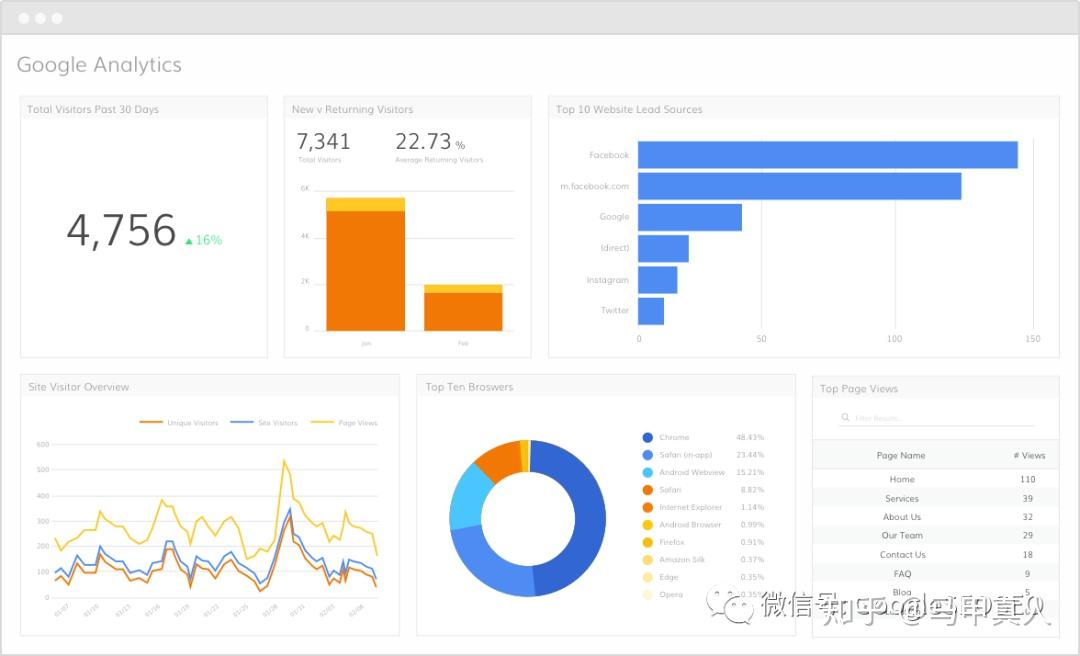Click the m.facebook.com lead source bar
This screenshot has width=1080, height=656.
[x=799, y=186]
